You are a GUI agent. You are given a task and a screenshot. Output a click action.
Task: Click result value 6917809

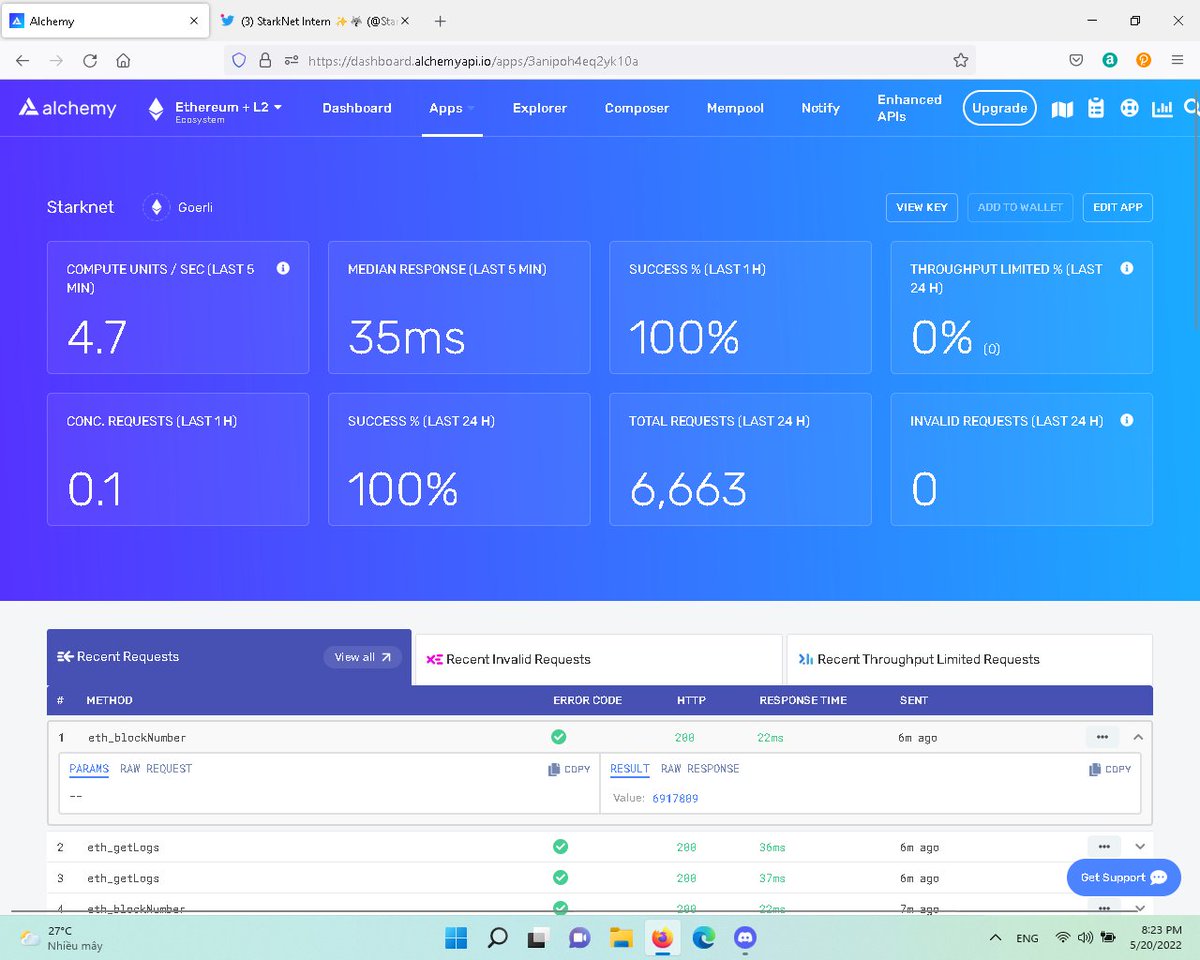675,799
